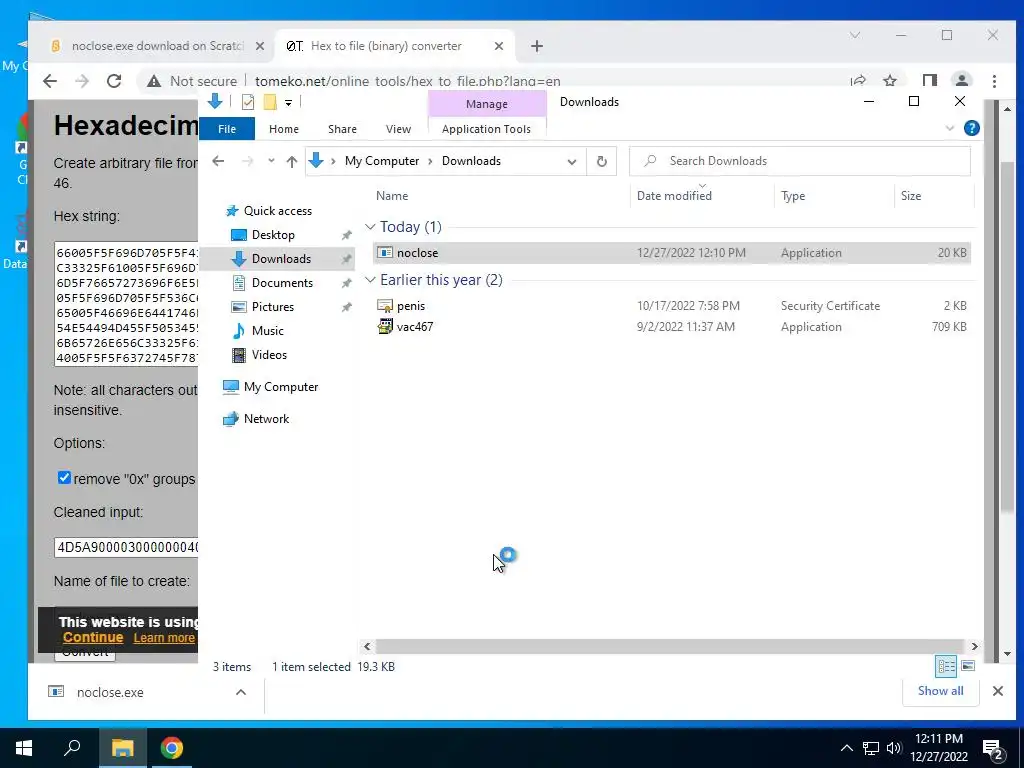
Task: Click Properties checkmark icon in quick access toolbar
Action: pyautogui.click(x=248, y=102)
